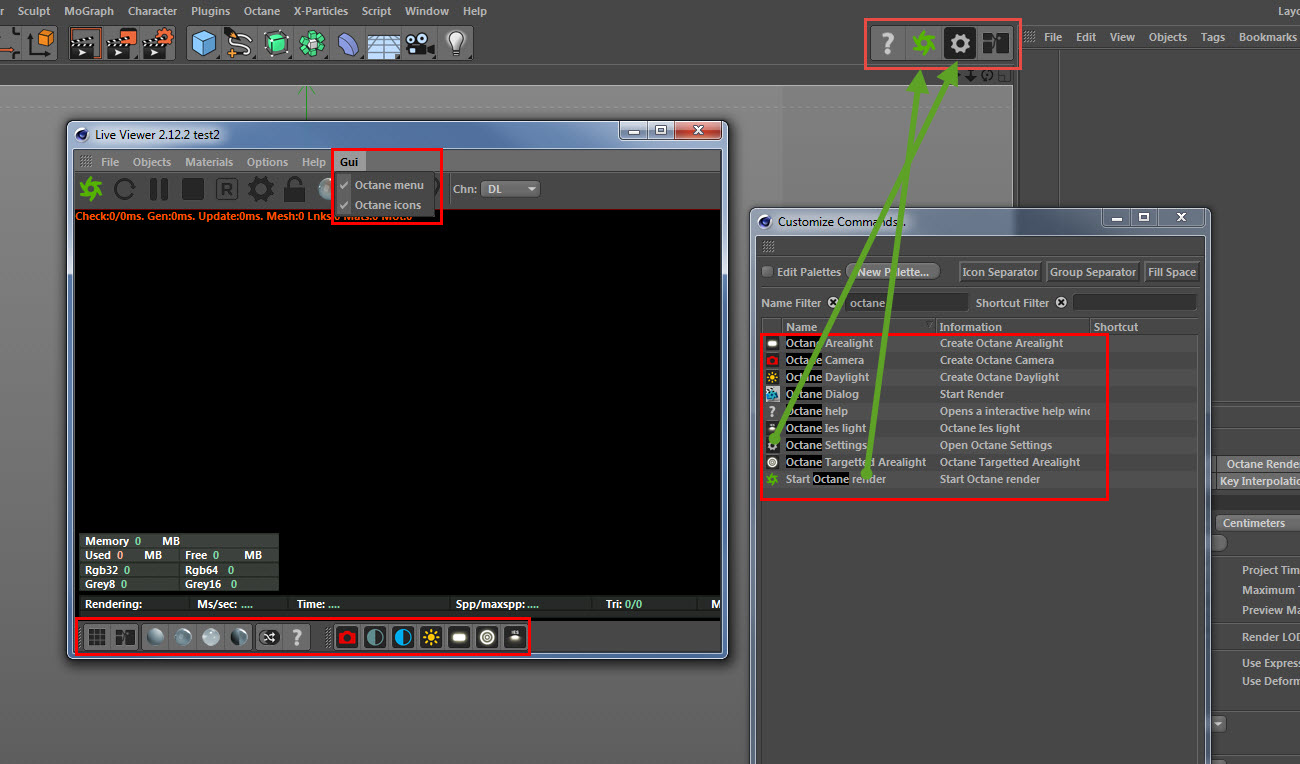
Task: Toggle the resolution lock padlock icon
Action: [294, 188]
